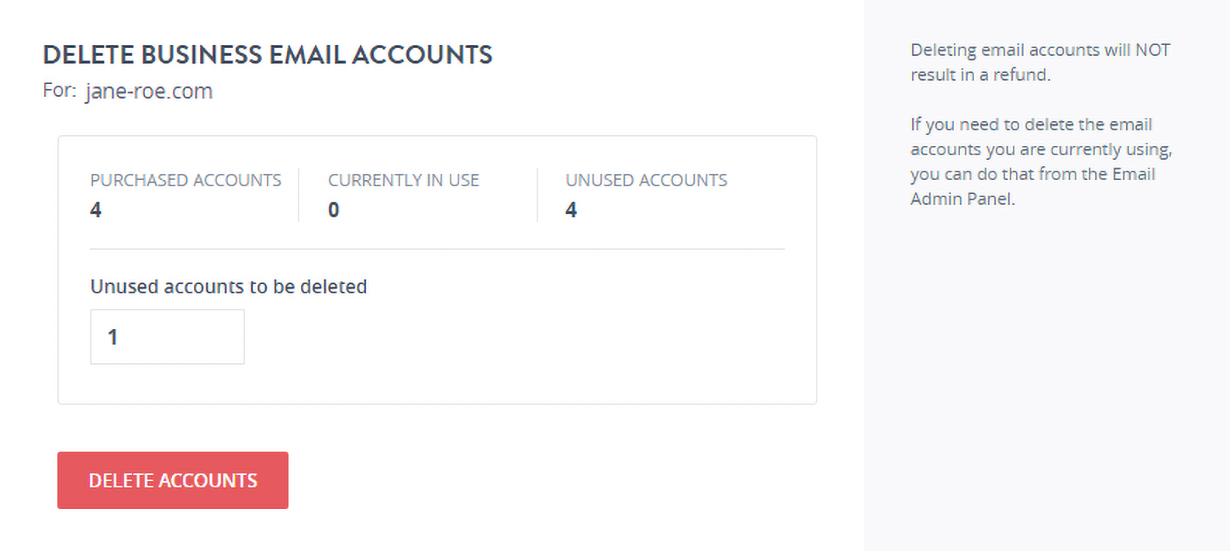Click the separator between Purchased and In Use
This screenshot has width=1230, height=551.
298,195
